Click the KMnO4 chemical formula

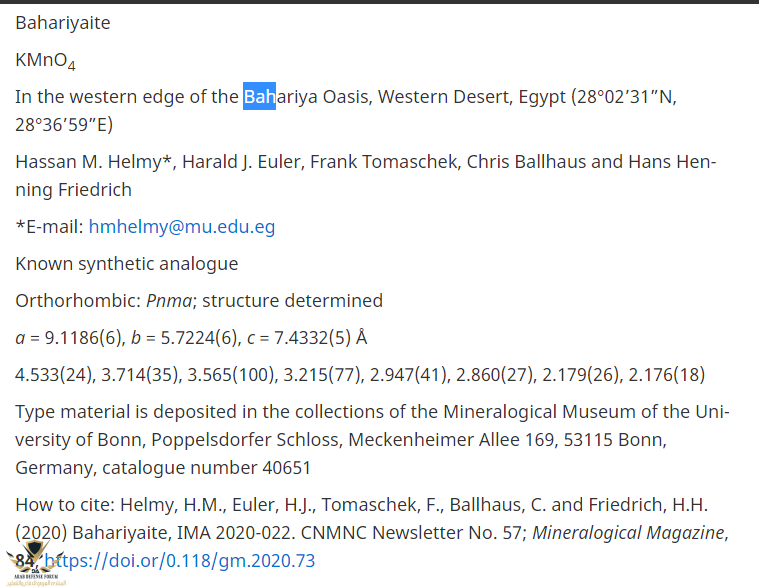click(46, 61)
